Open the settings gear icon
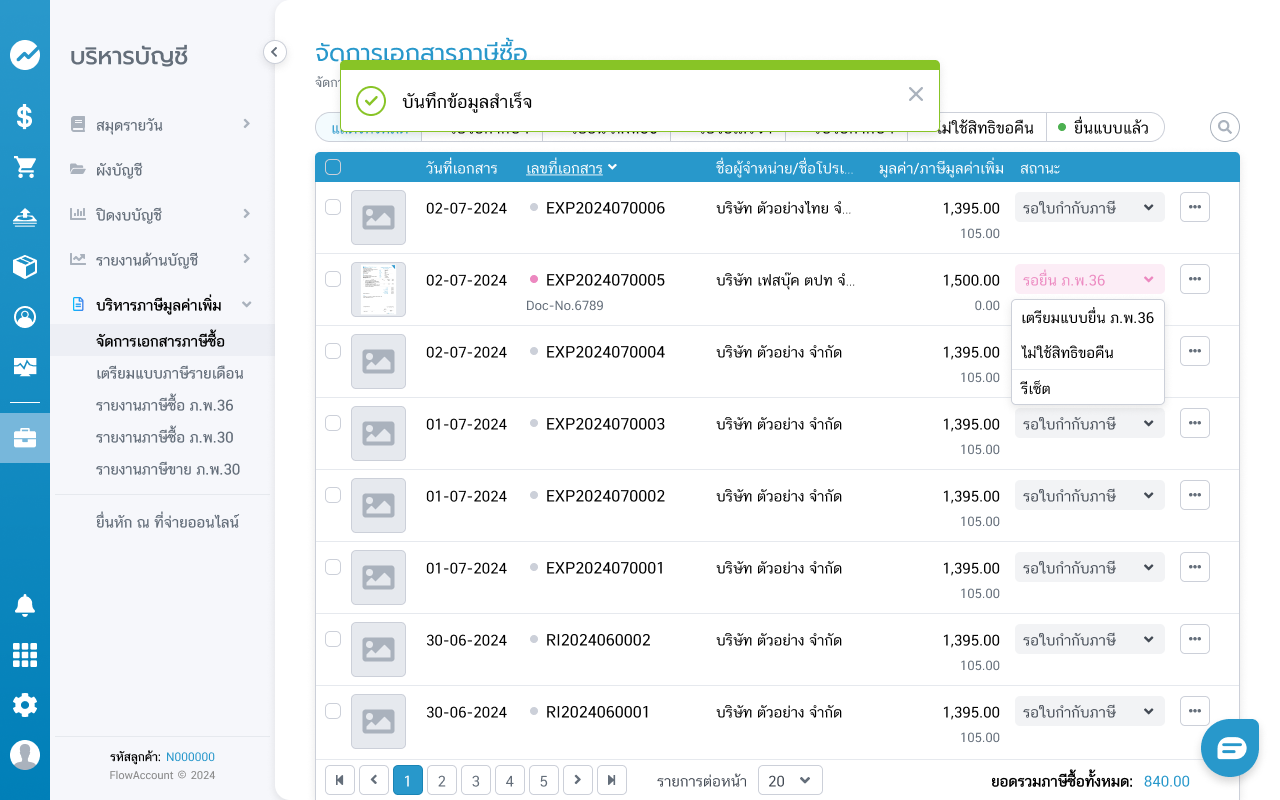Image resolution: width=1280 pixels, height=800 pixels. (x=25, y=705)
